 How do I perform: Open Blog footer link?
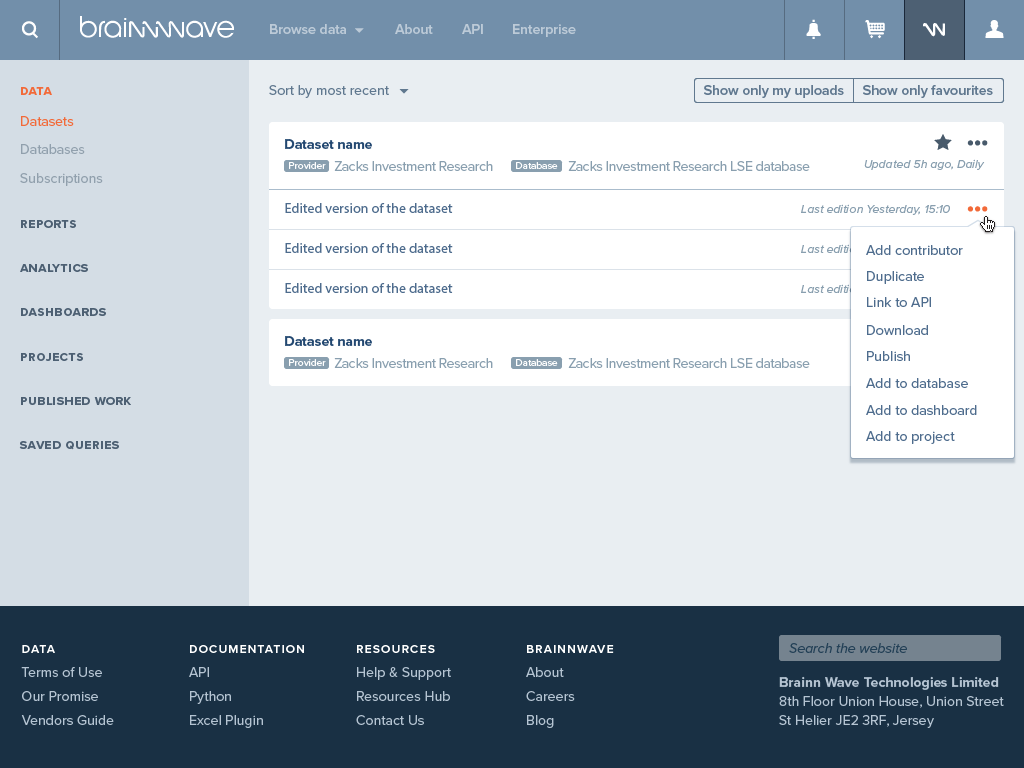(x=539, y=720)
